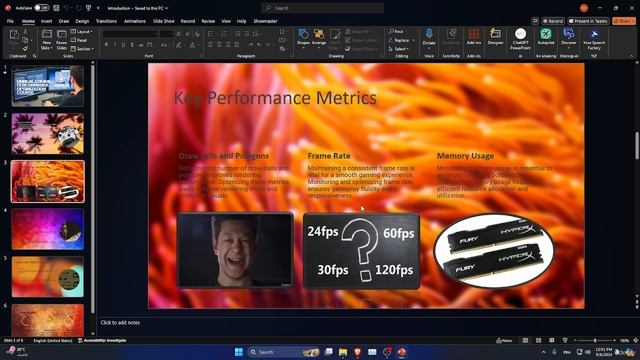The image size is (640, 360).
Task: Open the Showmaster tab
Action: [265, 21]
